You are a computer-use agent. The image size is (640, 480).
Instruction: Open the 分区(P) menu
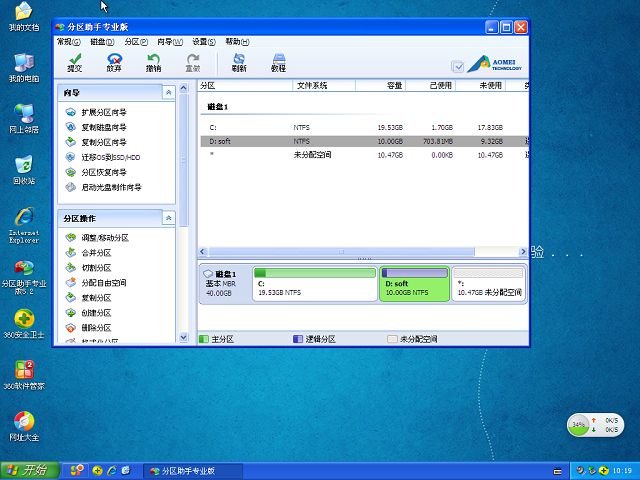point(136,42)
